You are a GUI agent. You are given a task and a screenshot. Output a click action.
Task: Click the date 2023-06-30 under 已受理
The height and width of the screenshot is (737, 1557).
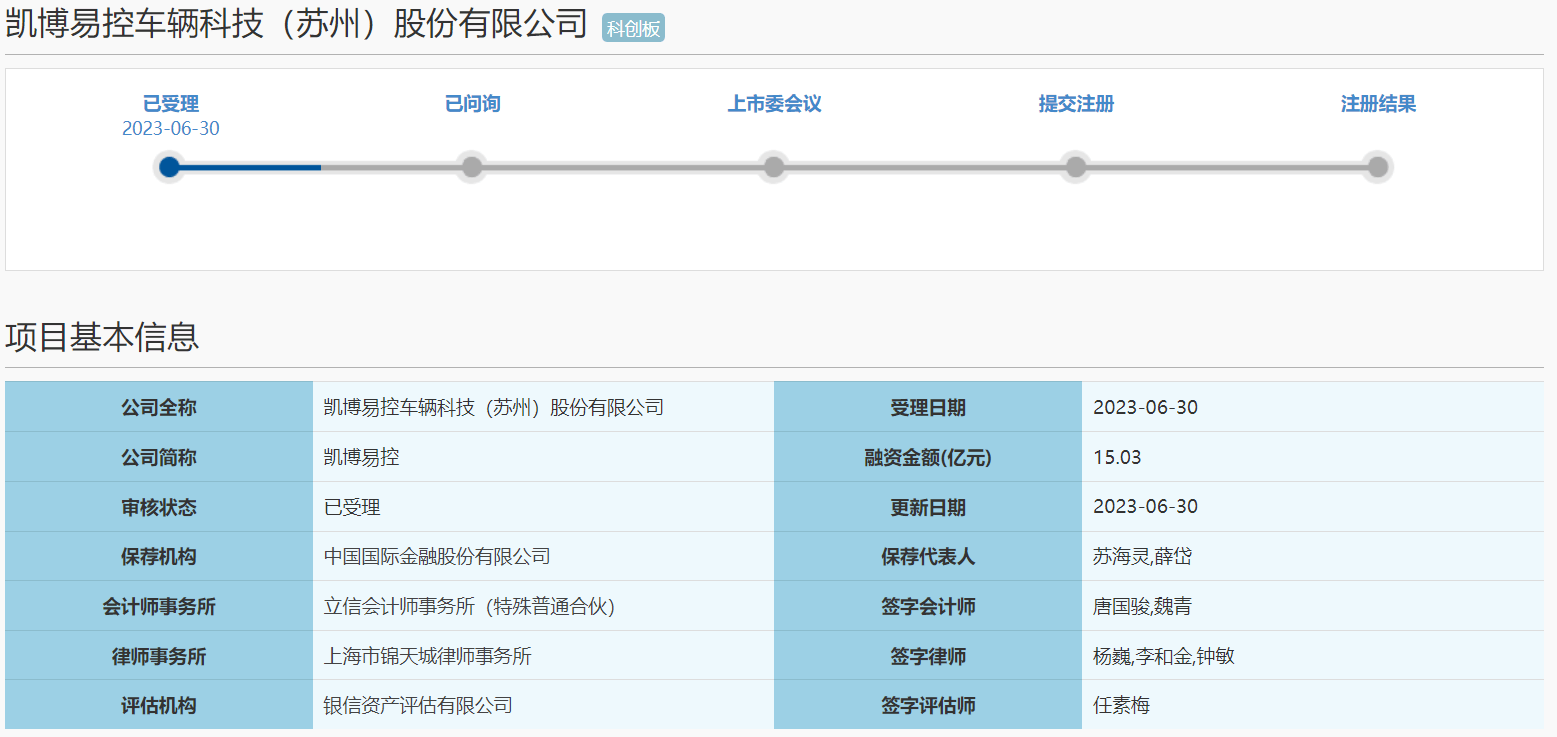(171, 129)
